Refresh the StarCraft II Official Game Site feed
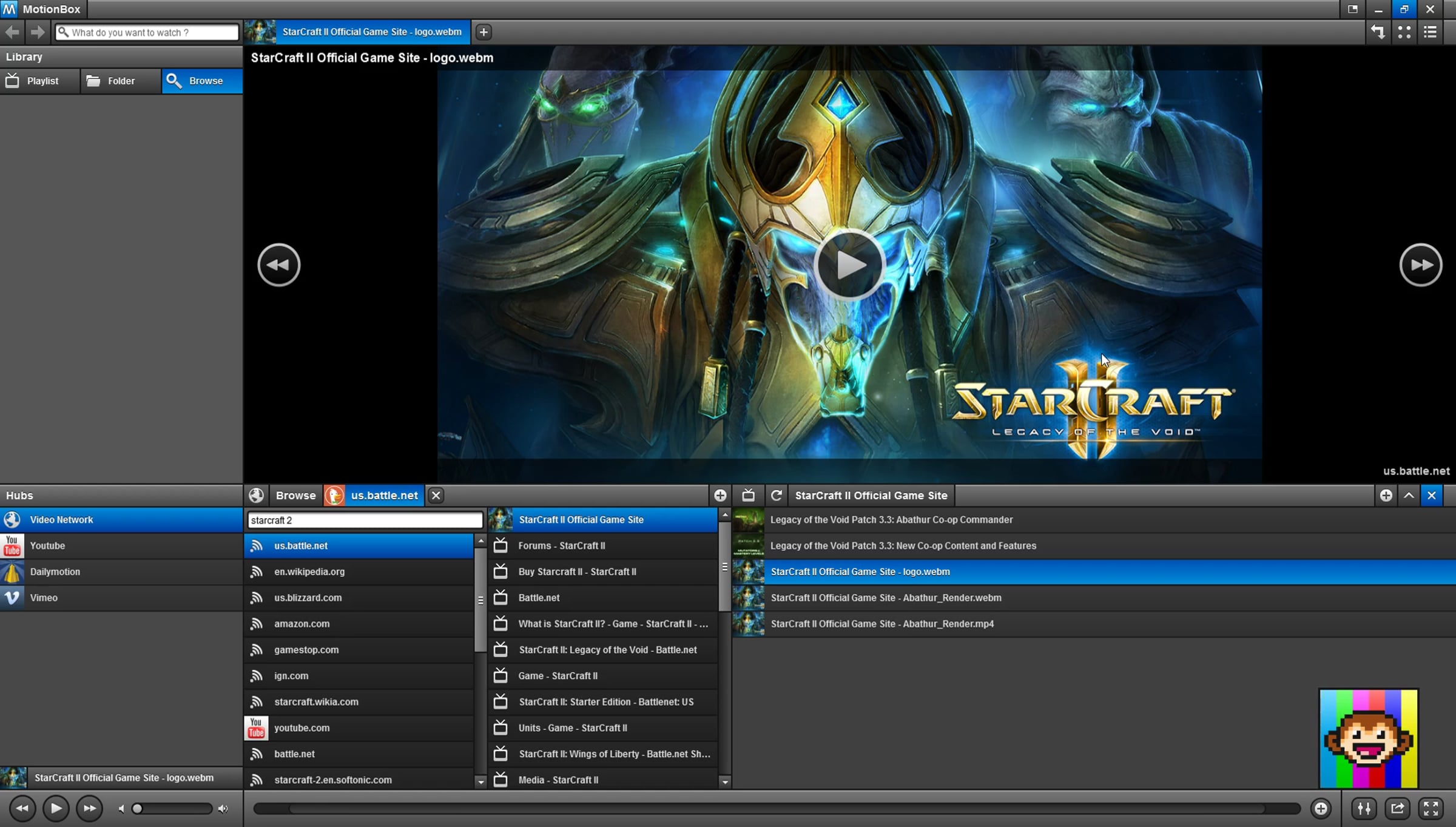The width and height of the screenshot is (1456, 827). (x=776, y=495)
